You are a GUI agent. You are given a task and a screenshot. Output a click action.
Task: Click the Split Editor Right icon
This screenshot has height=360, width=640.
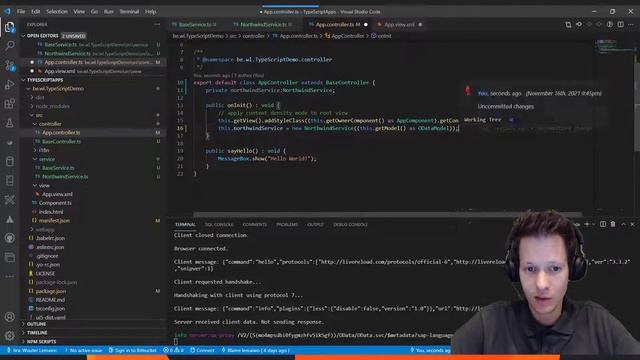(620, 24)
